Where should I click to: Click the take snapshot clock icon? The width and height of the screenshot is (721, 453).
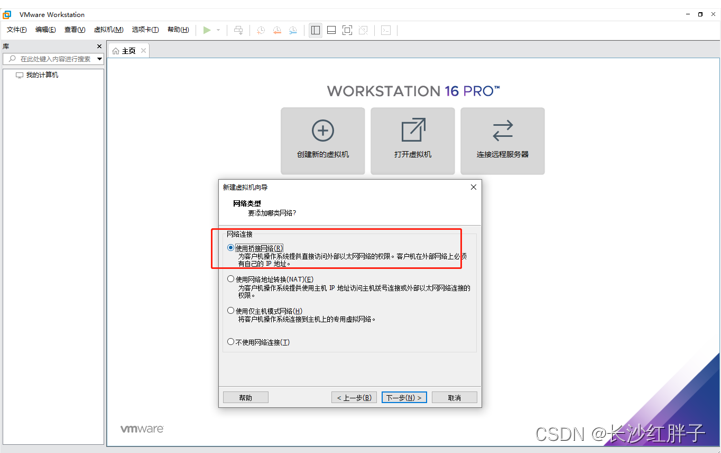[261, 30]
